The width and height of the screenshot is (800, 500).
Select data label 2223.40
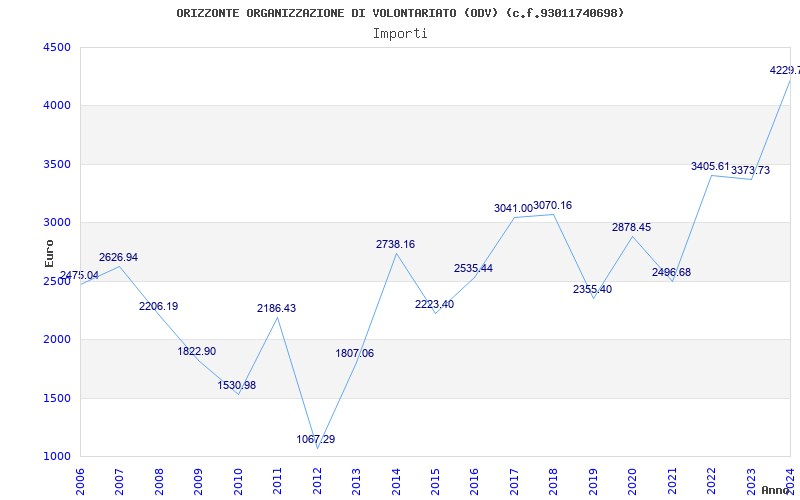434,304
